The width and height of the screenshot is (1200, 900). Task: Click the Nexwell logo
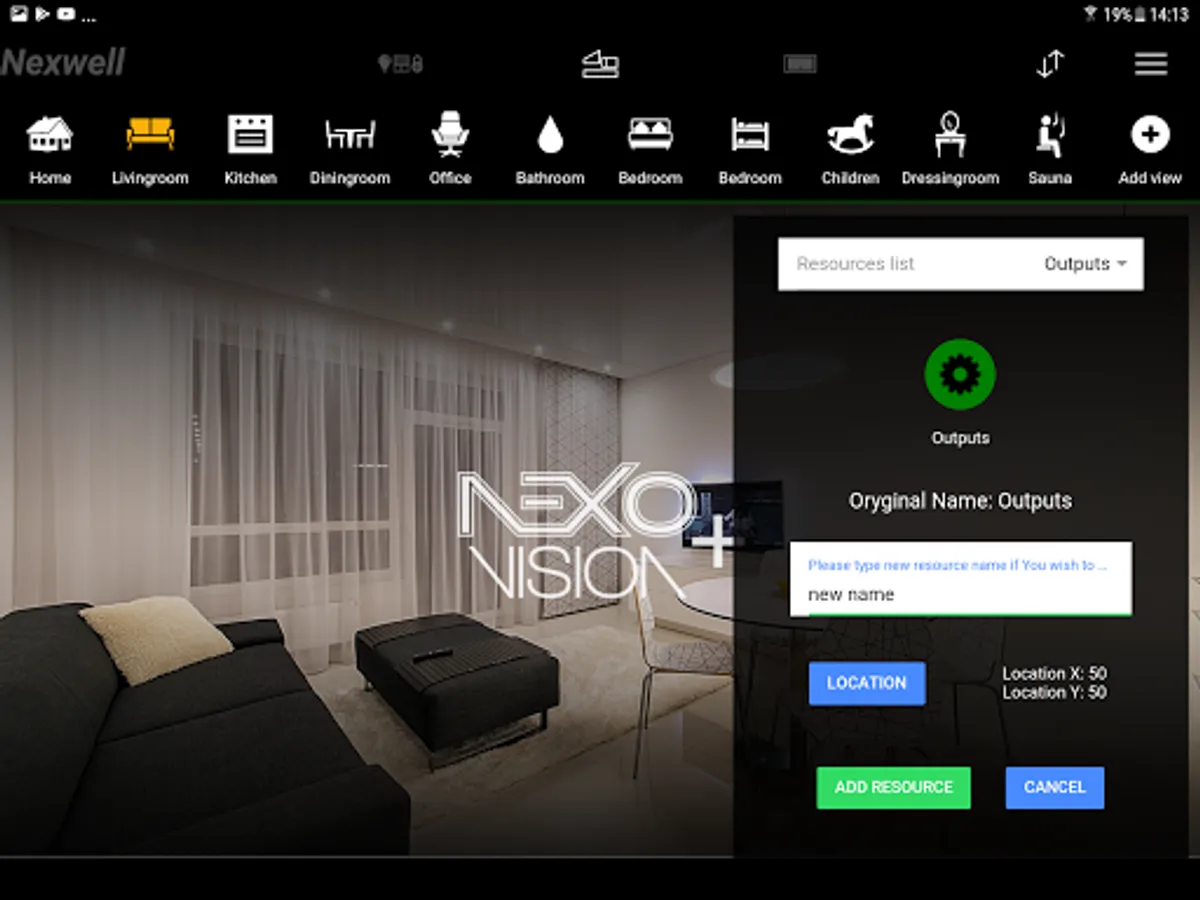pos(63,62)
